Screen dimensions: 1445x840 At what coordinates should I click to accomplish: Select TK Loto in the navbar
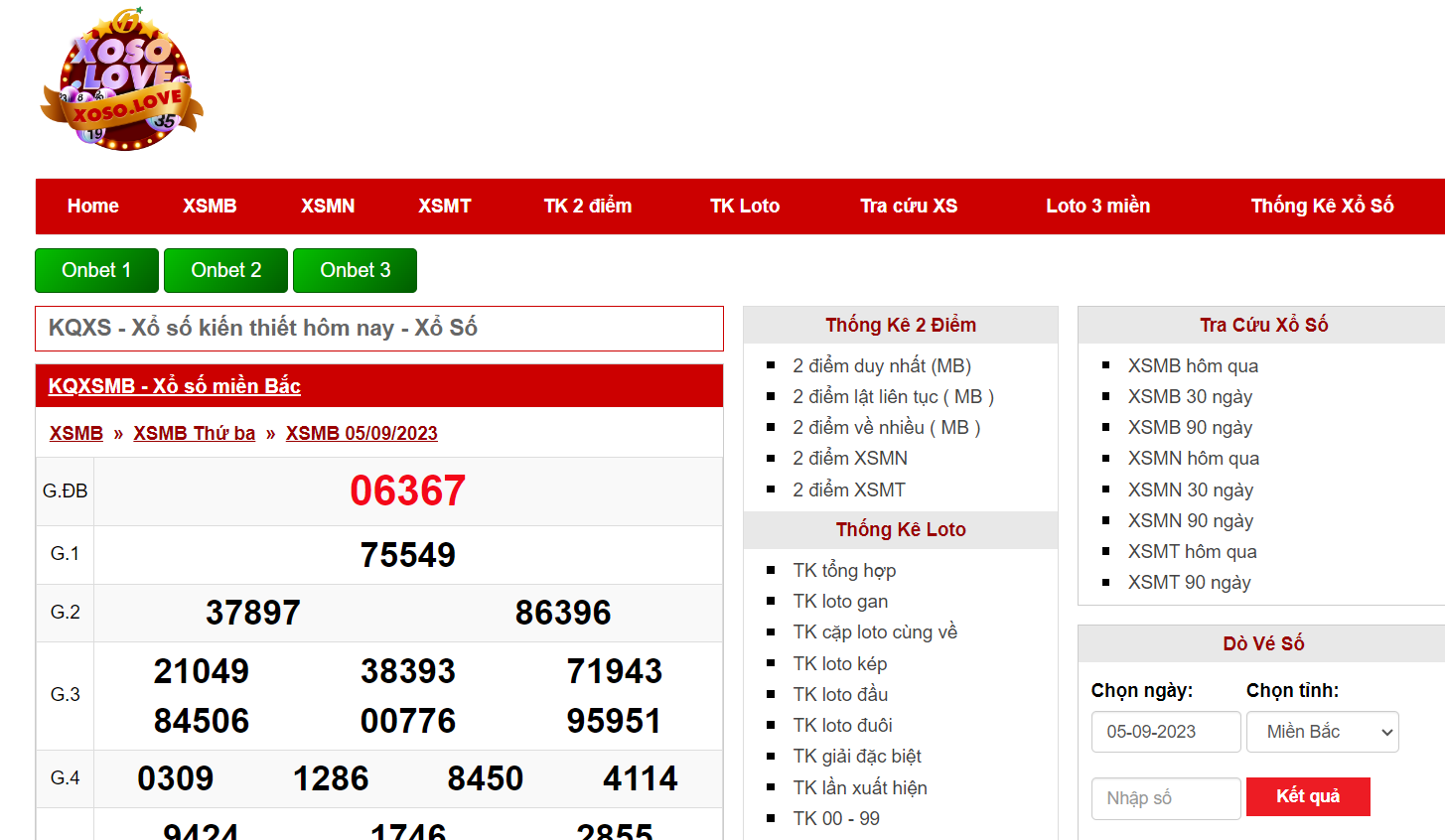pos(744,206)
